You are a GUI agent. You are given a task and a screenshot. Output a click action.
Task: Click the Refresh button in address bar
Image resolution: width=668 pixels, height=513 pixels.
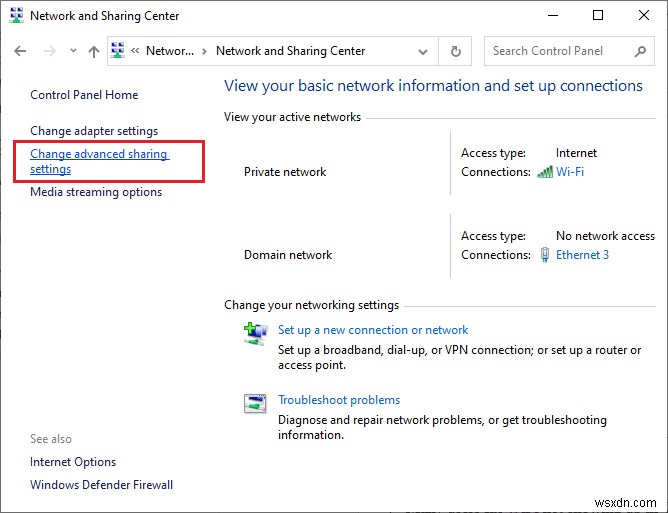[456, 51]
